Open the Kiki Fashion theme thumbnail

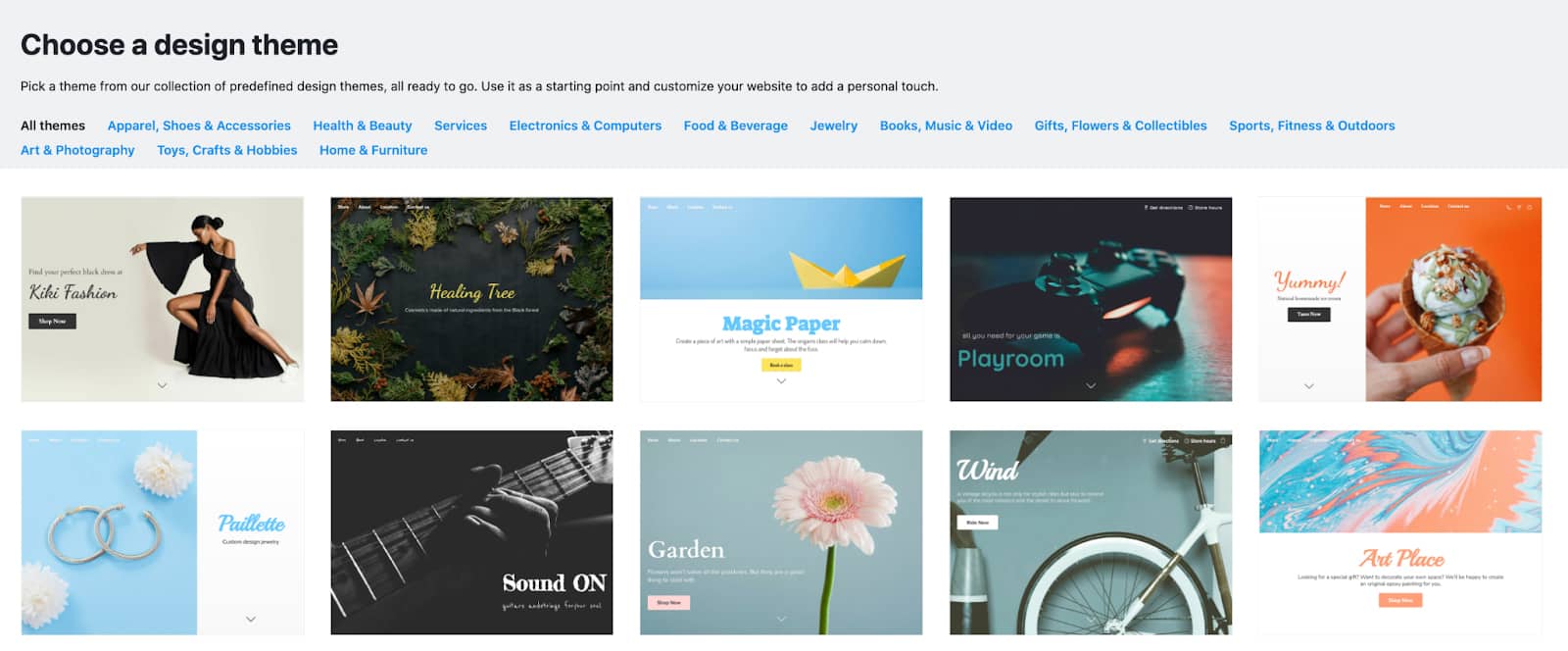pos(163,299)
